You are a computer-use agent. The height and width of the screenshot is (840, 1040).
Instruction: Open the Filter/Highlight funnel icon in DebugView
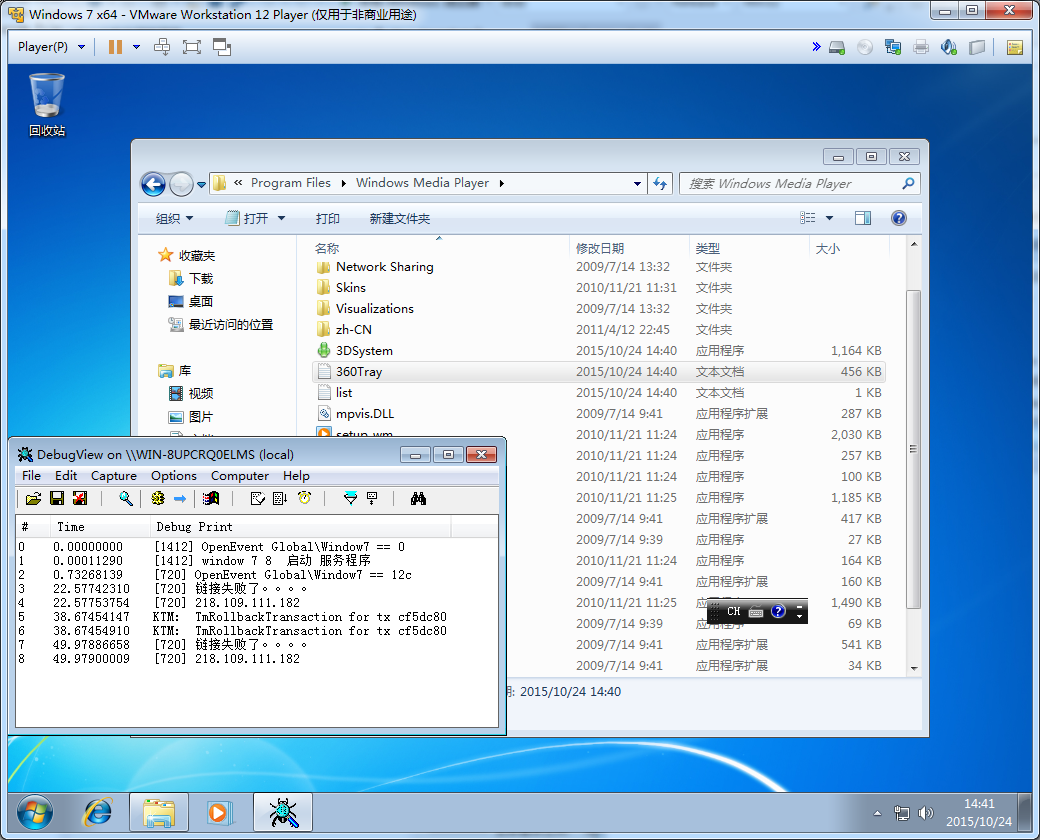coord(350,498)
